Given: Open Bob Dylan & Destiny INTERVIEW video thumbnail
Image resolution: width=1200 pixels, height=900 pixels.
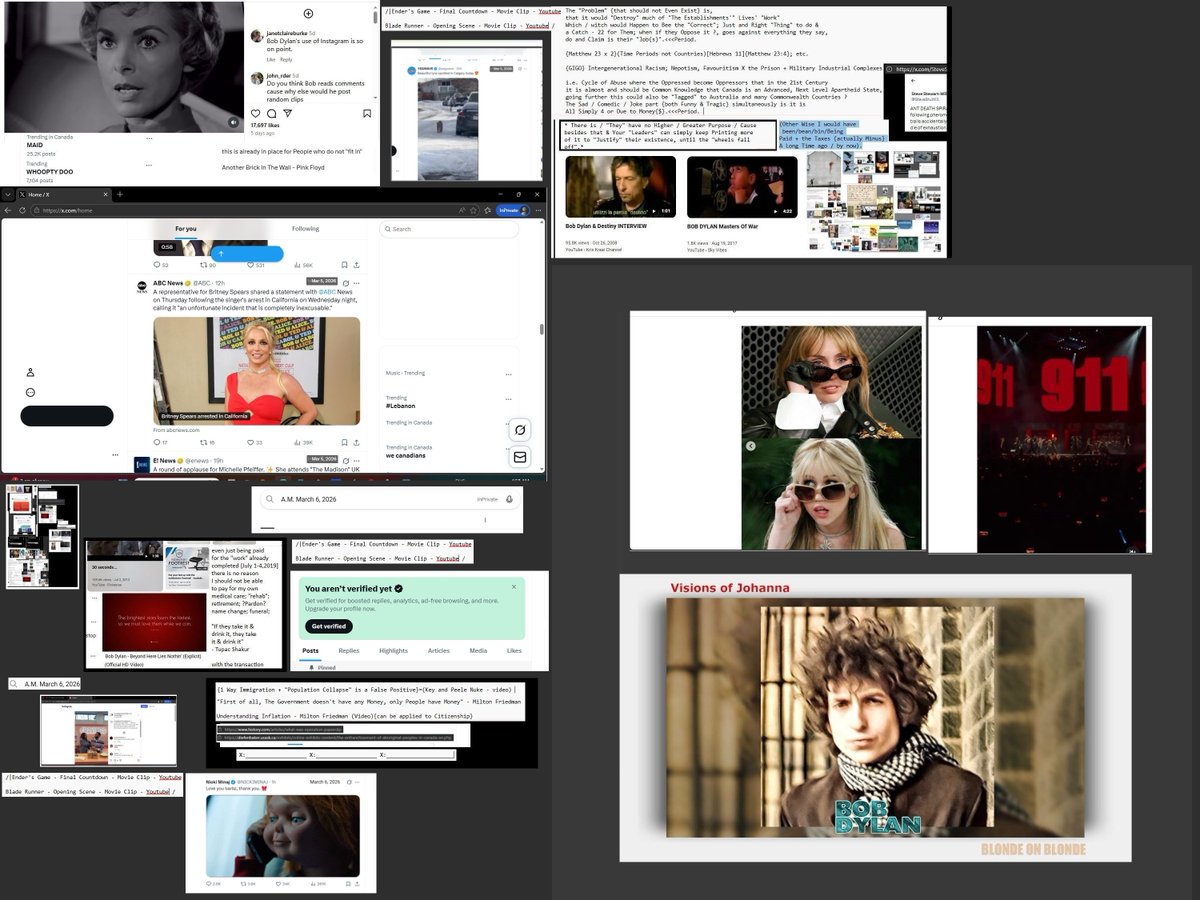Looking at the screenshot, I should 620,187.
